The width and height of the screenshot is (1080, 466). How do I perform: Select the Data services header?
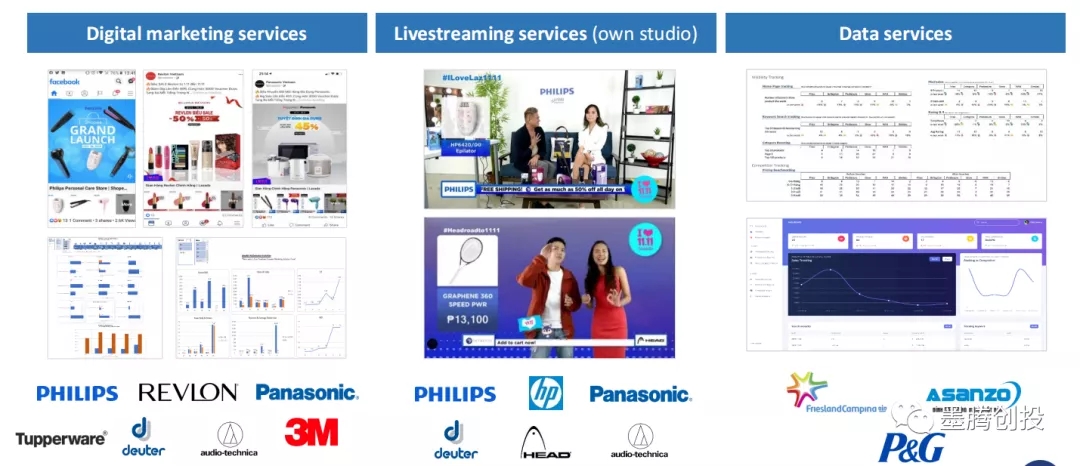895,32
